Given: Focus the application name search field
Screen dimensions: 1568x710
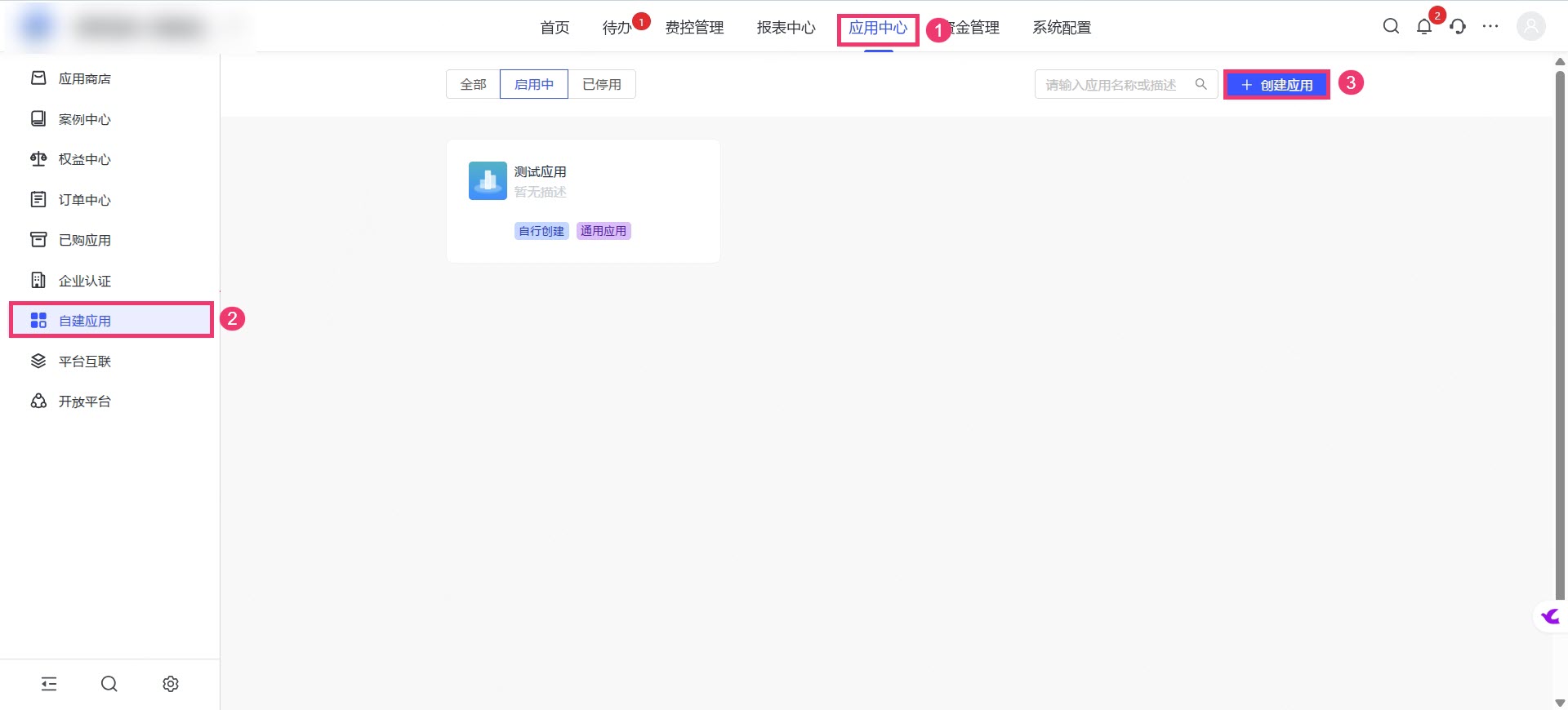Looking at the screenshot, I should pyautogui.click(x=1116, y=85).
